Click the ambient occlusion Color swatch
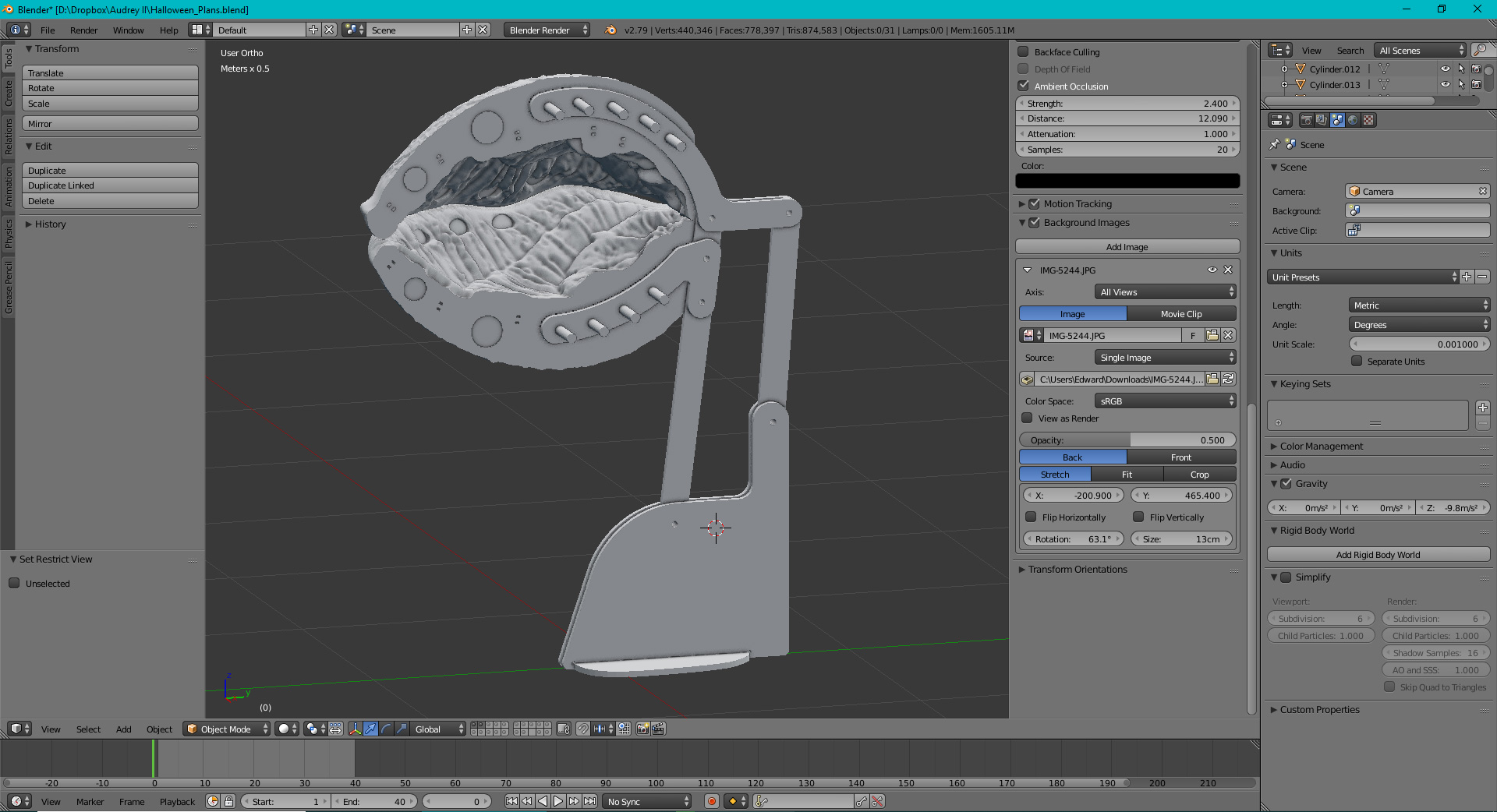The width and height of the screenshot is (1497, 812). pyautogui.click(x=1127, y=181)
